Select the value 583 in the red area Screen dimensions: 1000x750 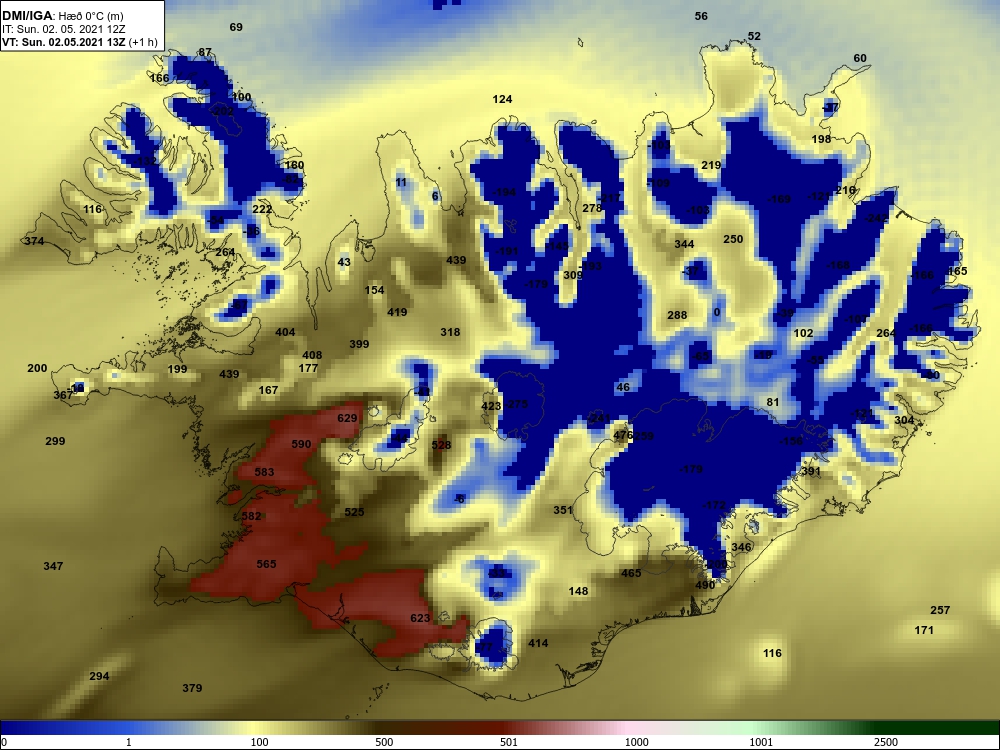point(264,472)
